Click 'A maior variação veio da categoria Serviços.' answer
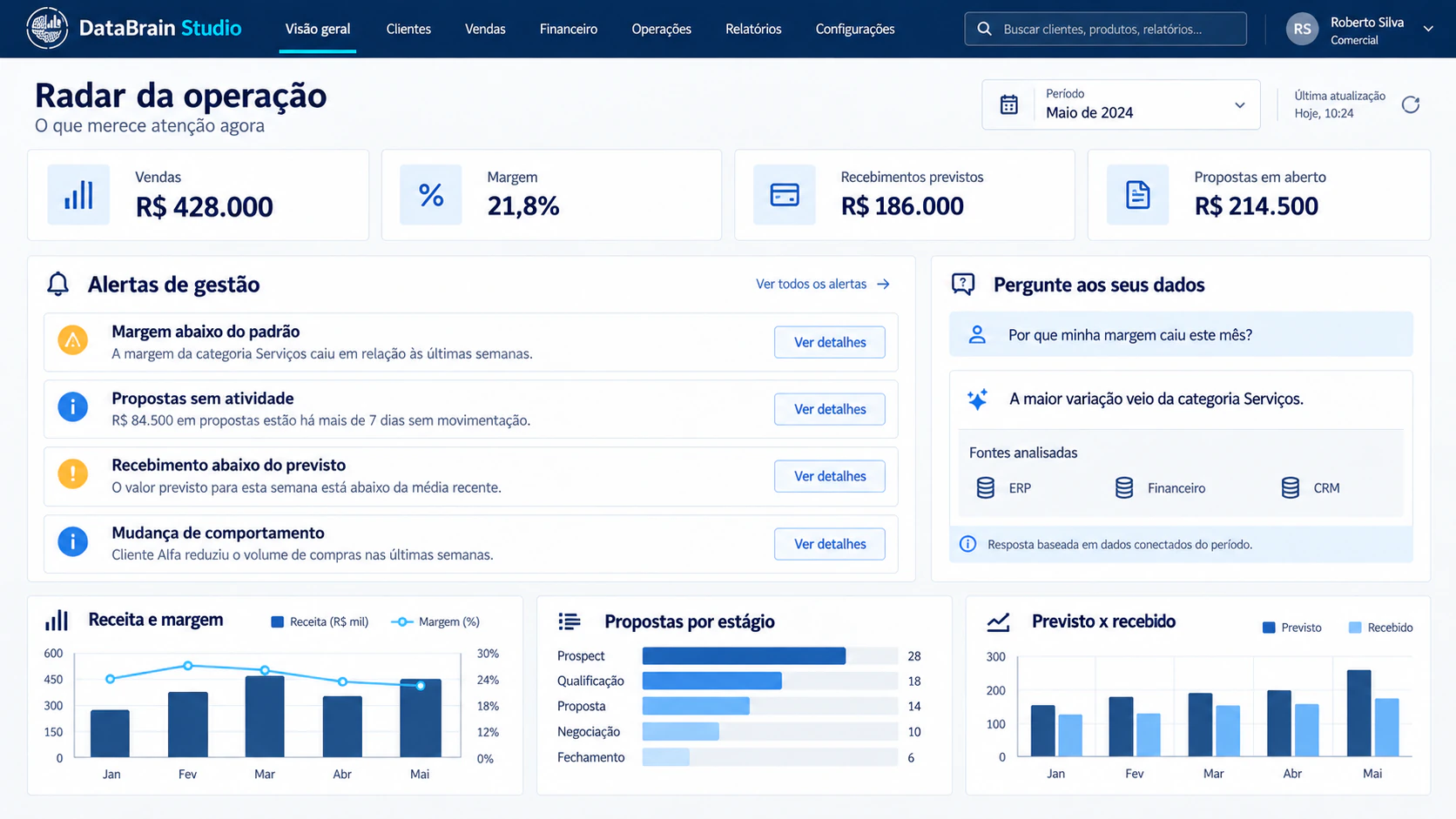 (1156, 399)
